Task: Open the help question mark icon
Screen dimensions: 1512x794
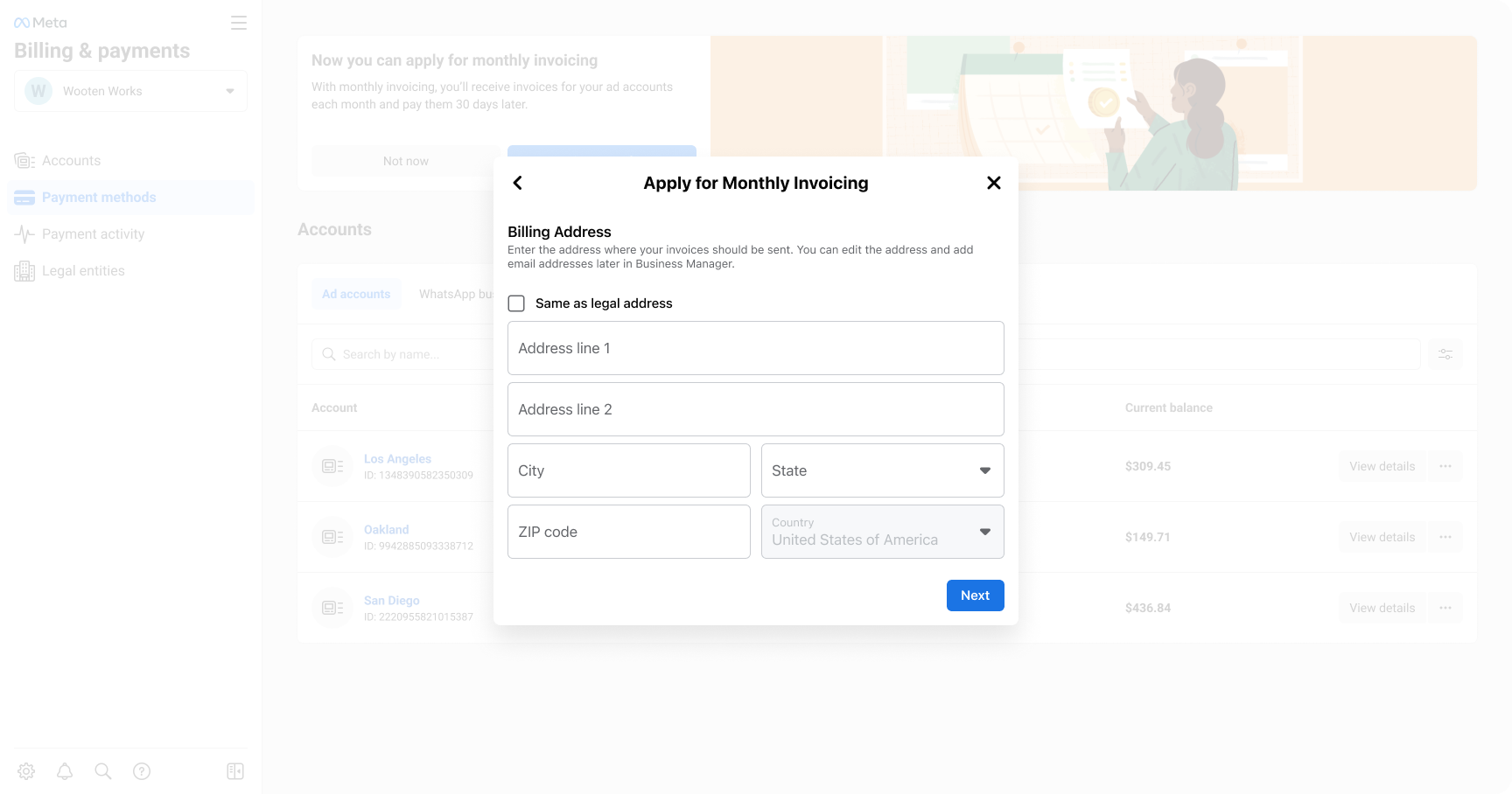Action: click(x=142, y=771)
